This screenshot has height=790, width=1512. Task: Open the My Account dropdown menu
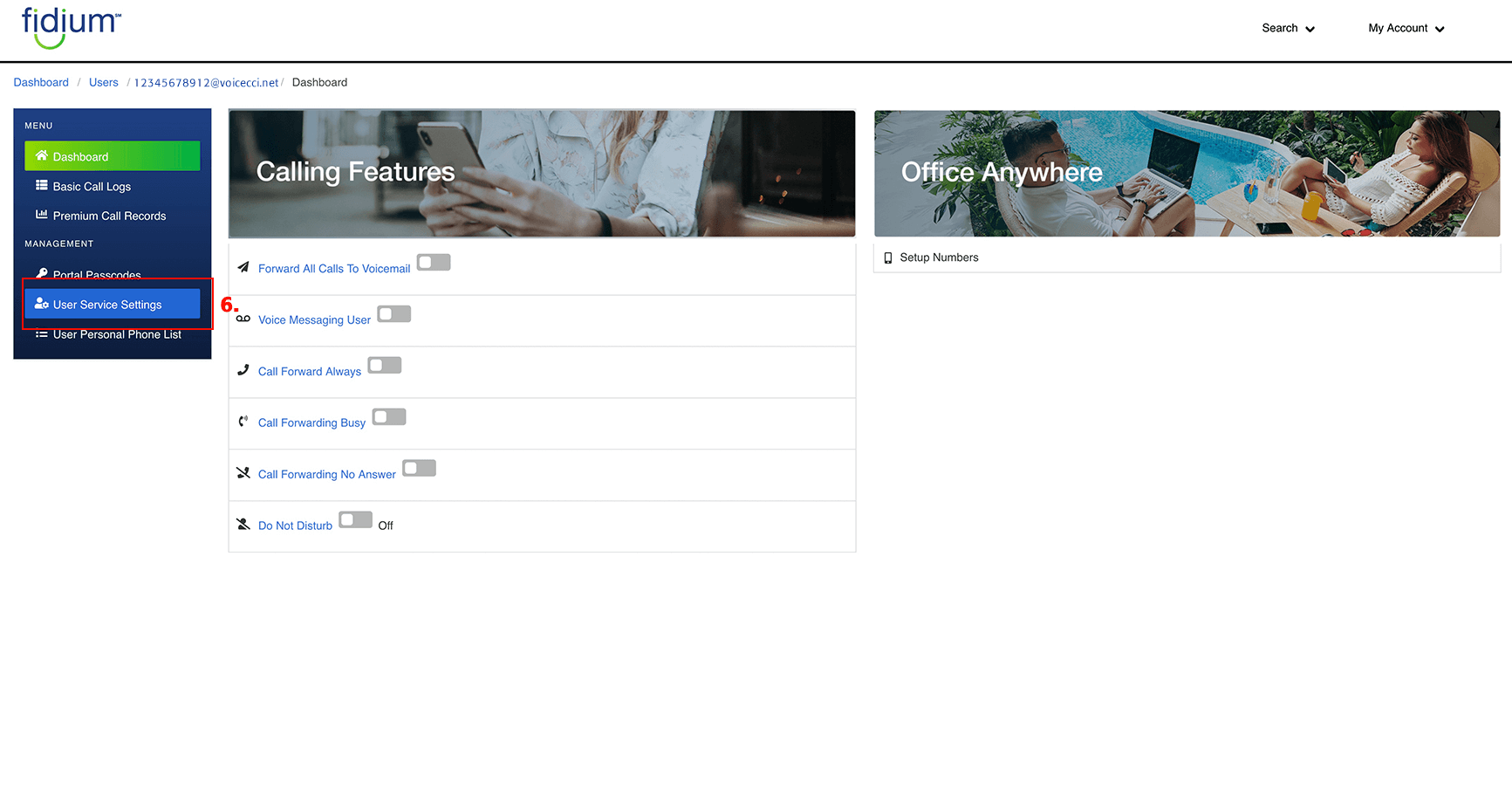(1406, 28)
